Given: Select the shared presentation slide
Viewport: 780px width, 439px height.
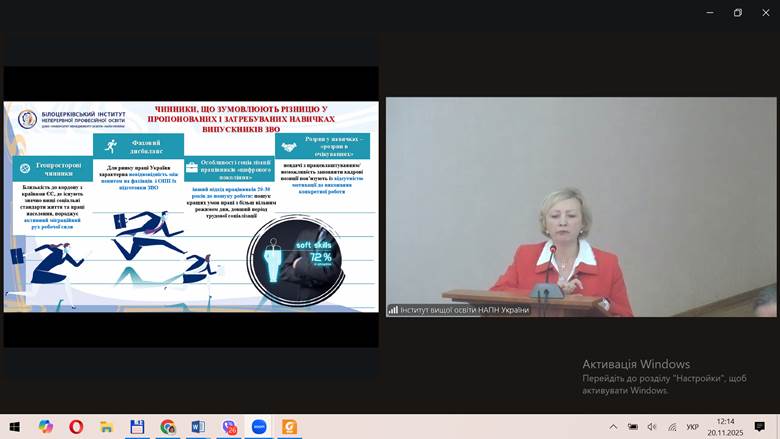Looking at the screenshot, I should pyautogui.click(x=191, y=206).
